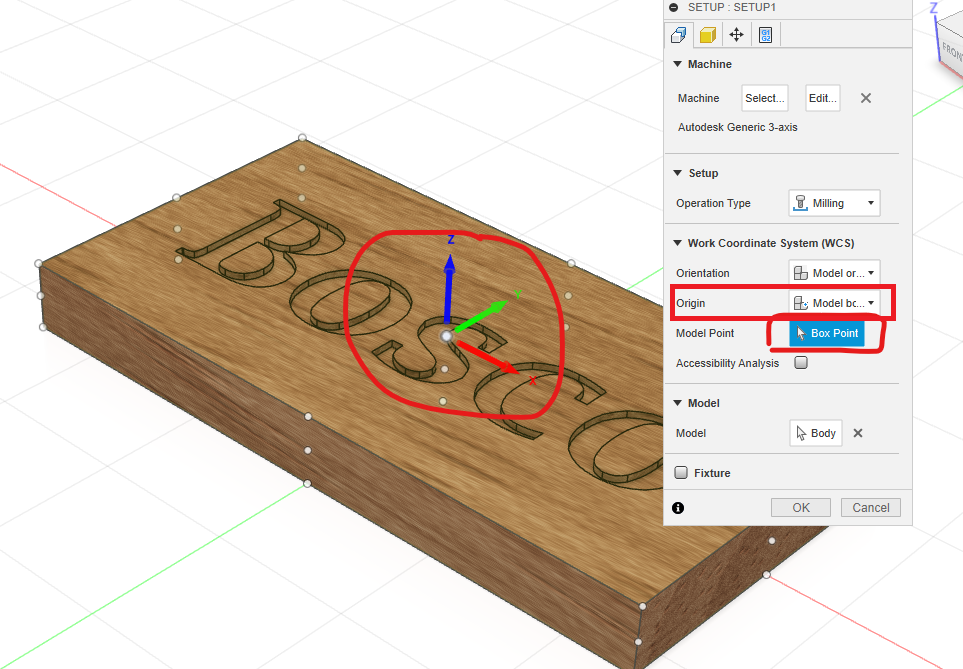Open the Setup tab in the dialog
Viewport: 963px width, 669px height.
679,35
